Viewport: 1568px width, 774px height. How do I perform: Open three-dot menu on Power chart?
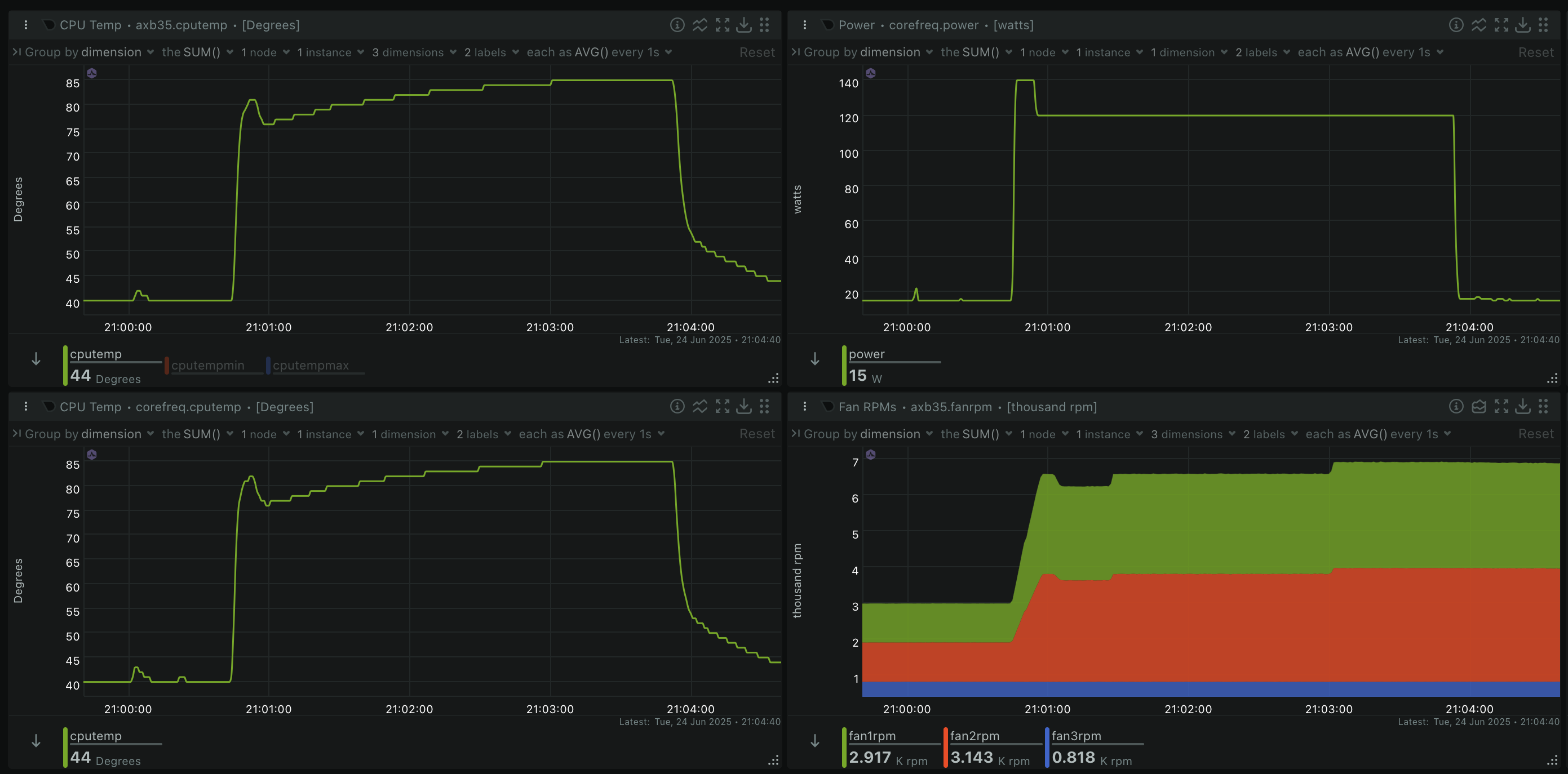(805, 25)
